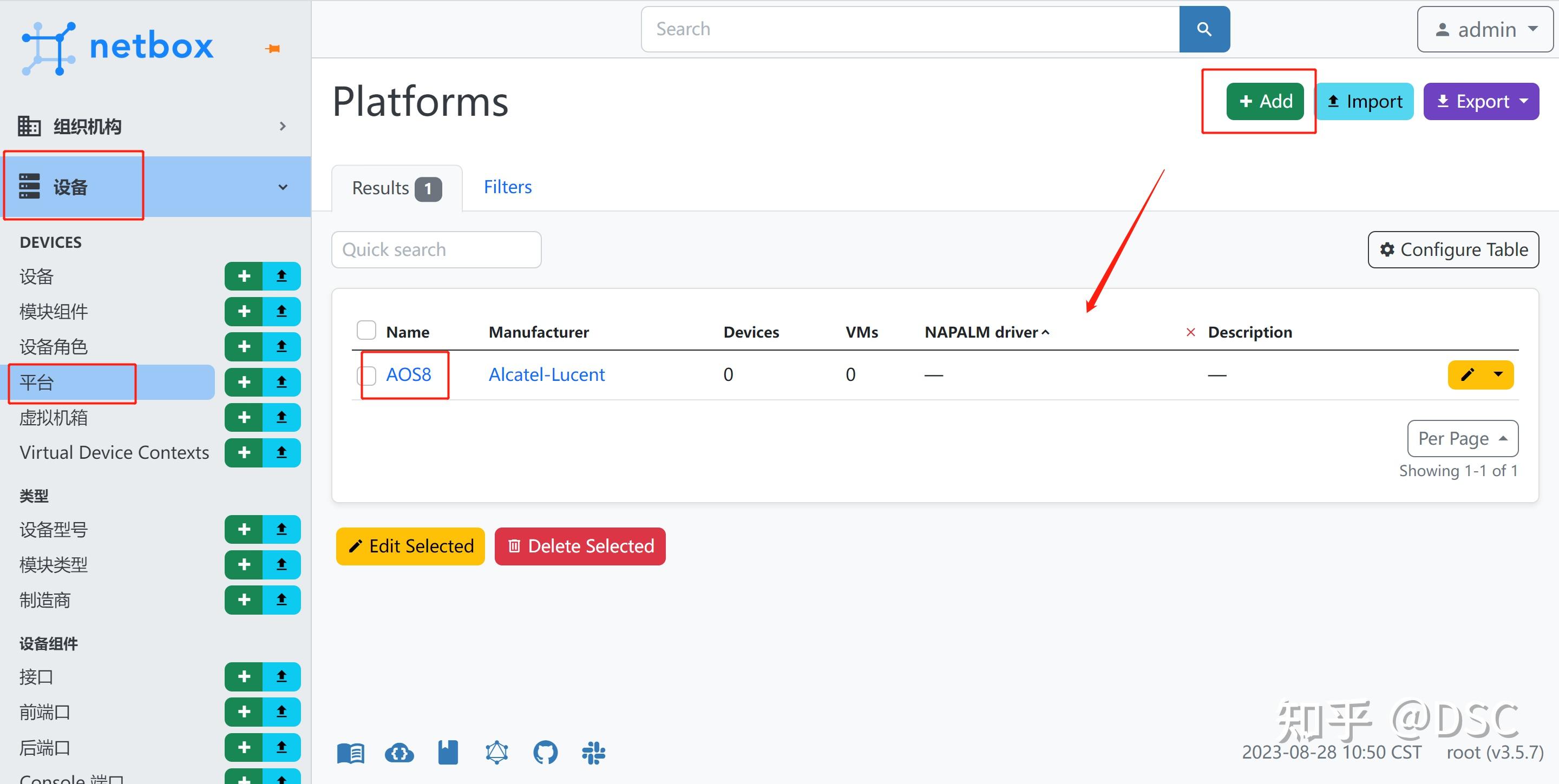Open the Export dropdown
This screenshot has height=784, width=1559.
click(1481, 101)
